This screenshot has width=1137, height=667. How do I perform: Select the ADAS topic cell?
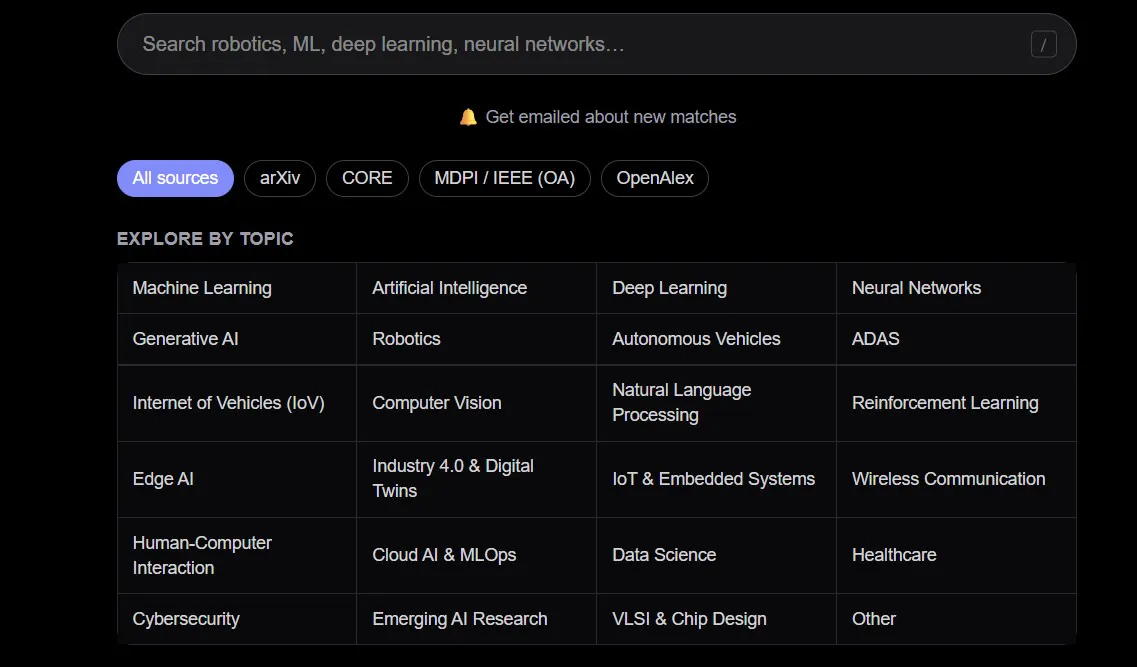[956, 339]
